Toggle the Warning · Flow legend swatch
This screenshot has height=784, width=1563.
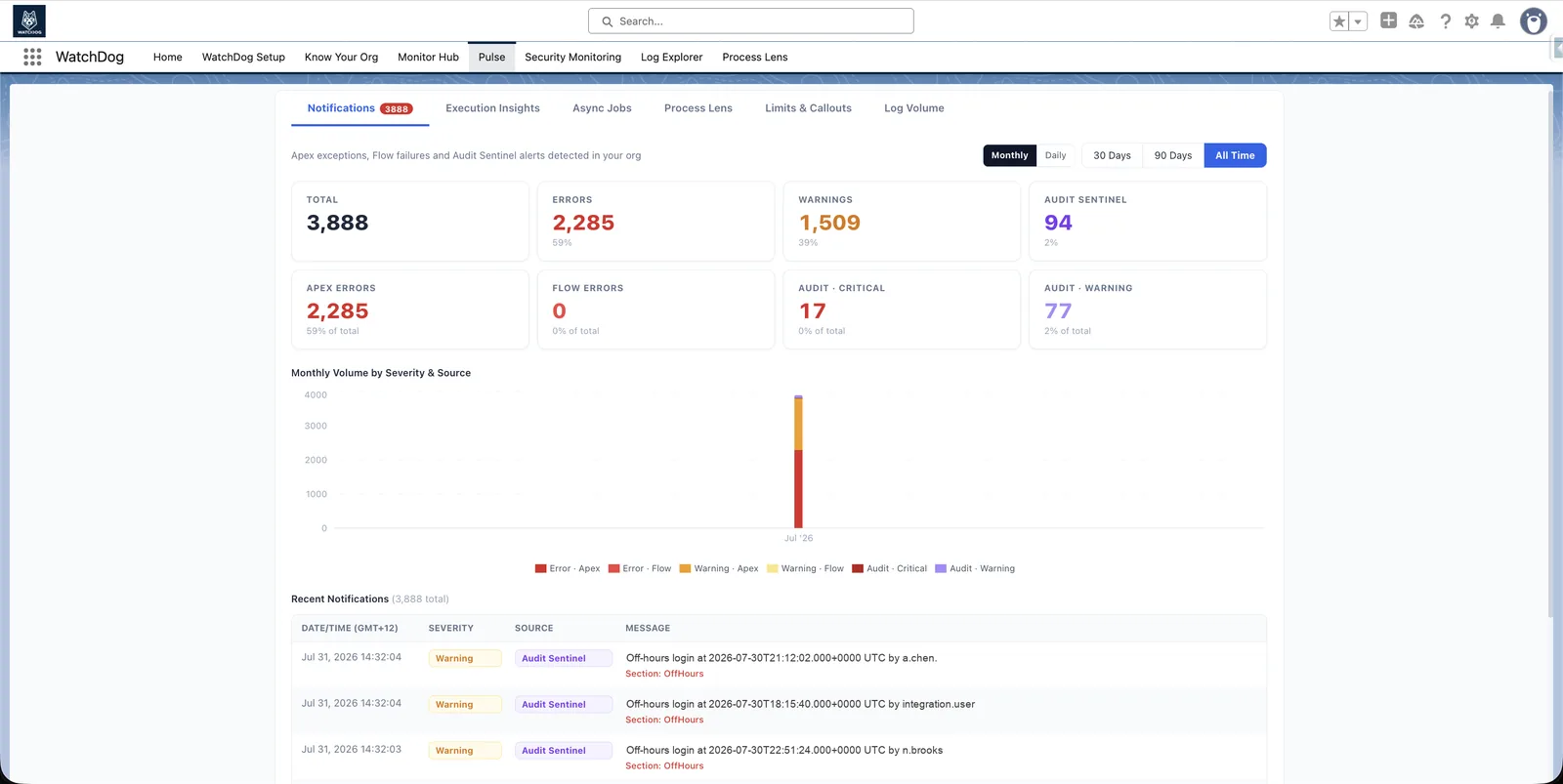click(x=772, y=568)
